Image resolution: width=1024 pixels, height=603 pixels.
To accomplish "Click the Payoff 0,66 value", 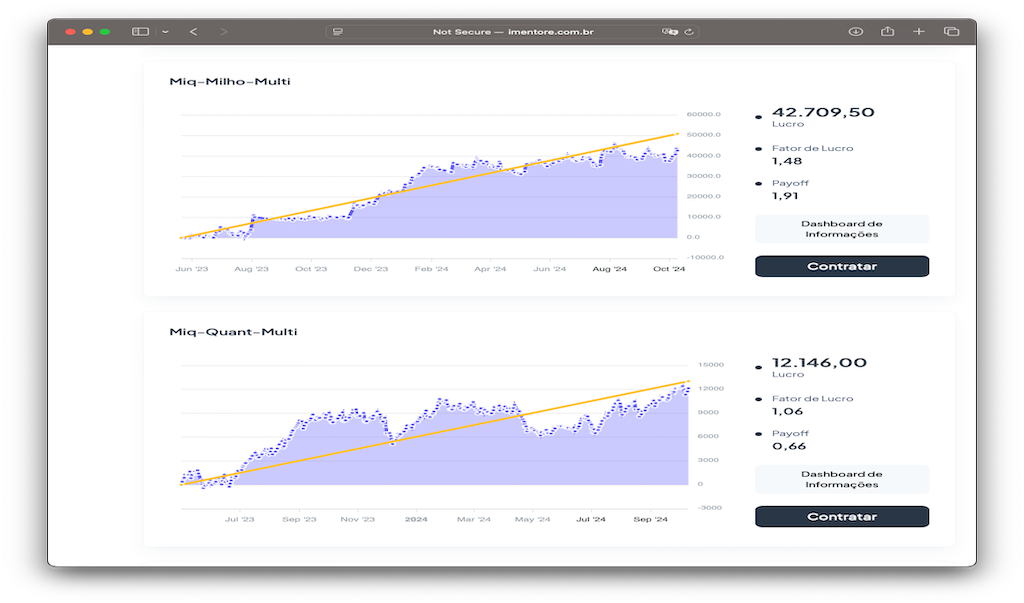I will [x=789, y=446].
